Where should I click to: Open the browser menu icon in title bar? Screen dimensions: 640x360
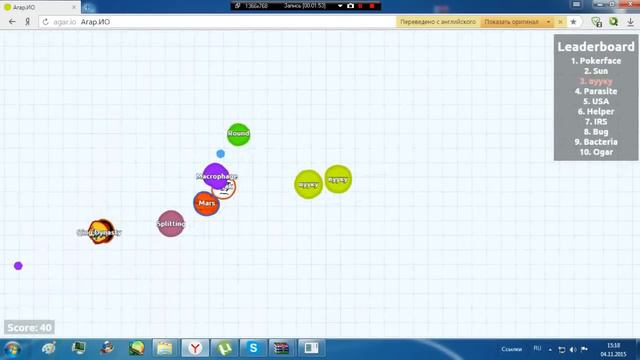[x=576, y=4]
